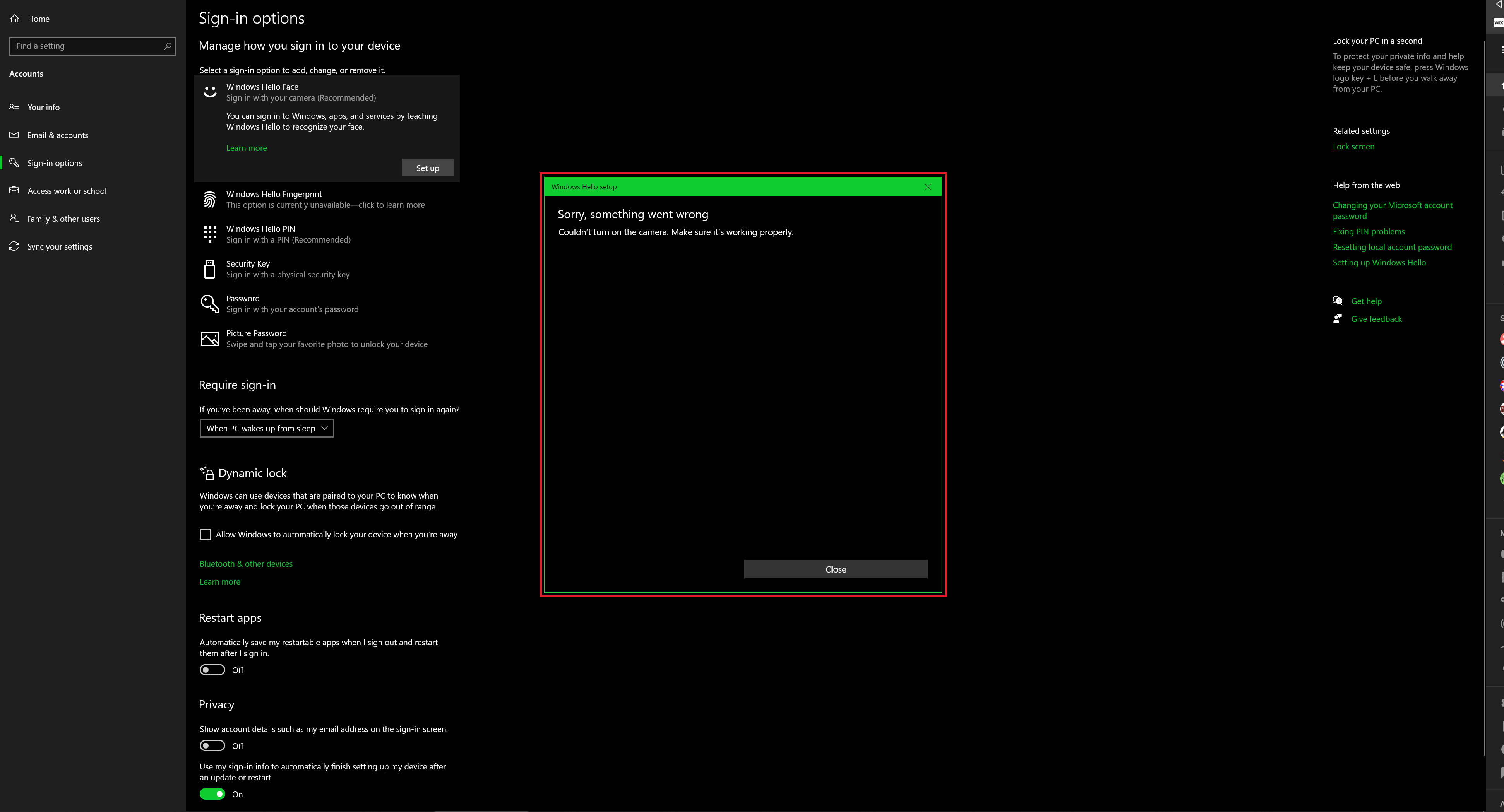Select the Windows Hello Face smiley icon

pos(210,92)
